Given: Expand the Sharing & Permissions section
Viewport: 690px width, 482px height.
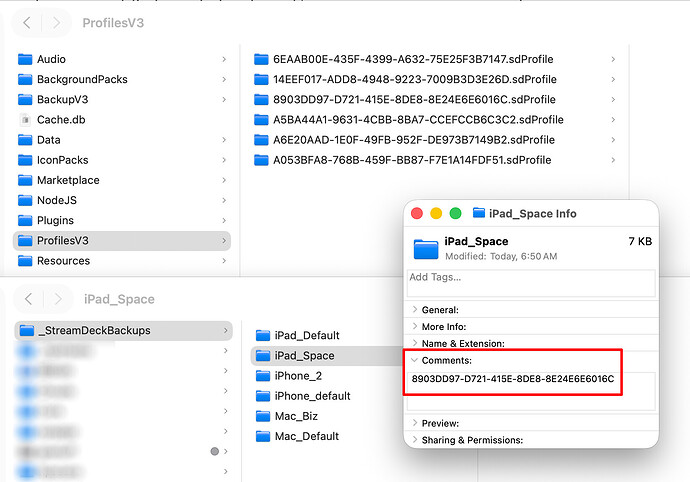Looking at the screenshot, I should point(415,439).
